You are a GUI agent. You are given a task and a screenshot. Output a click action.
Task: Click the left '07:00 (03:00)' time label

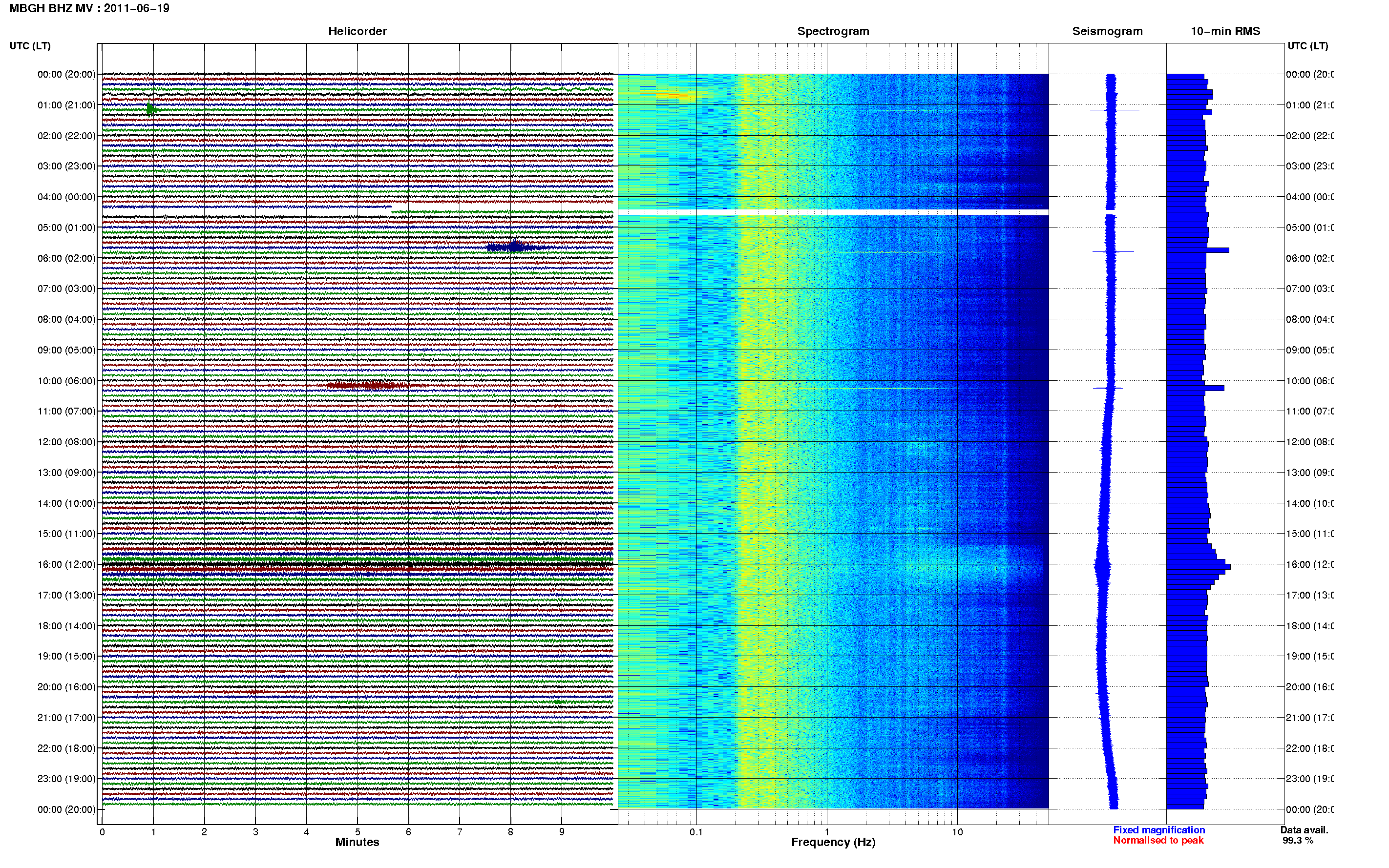click(x=66, y=289)
